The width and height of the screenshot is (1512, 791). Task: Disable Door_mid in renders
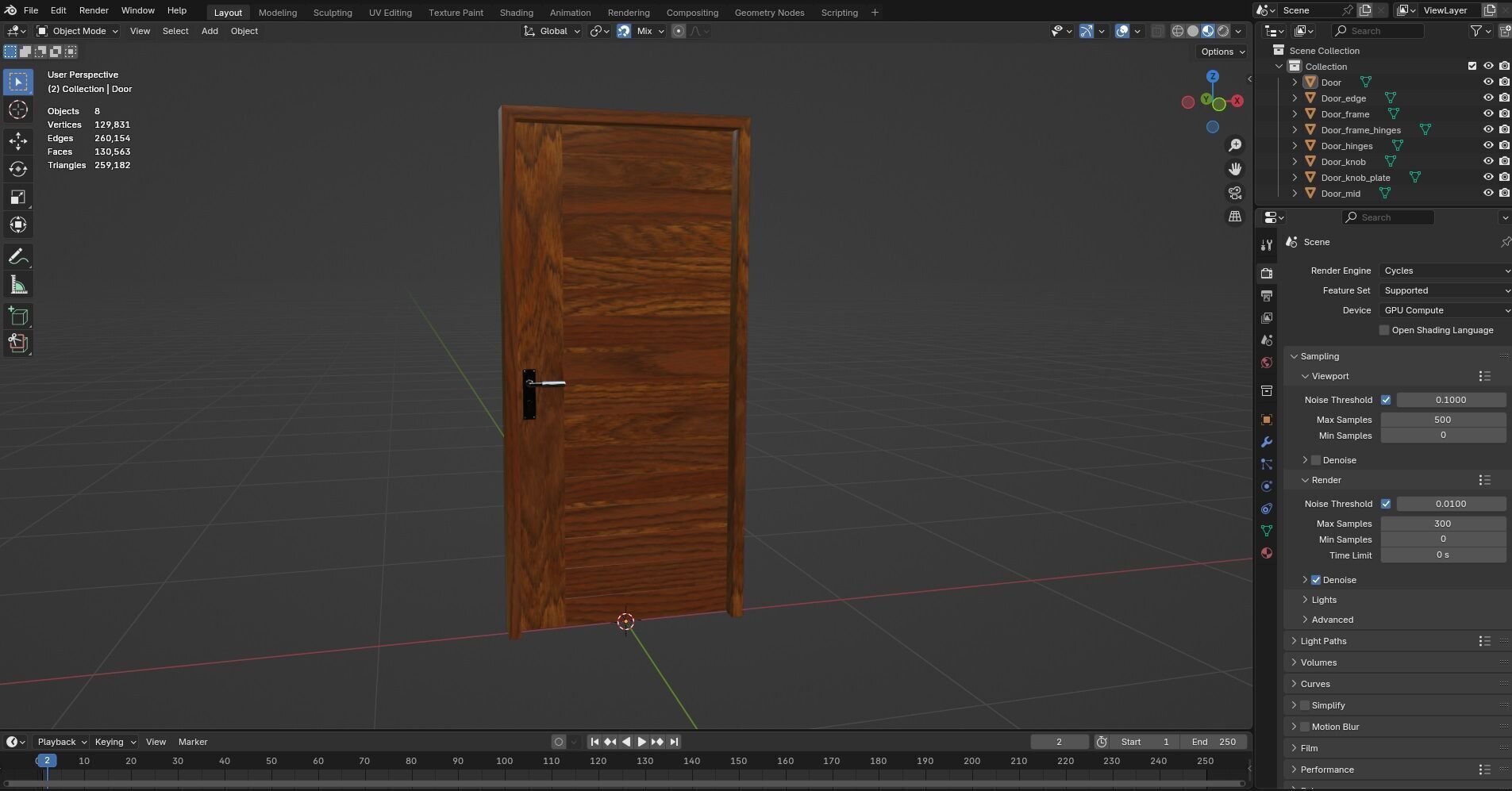[1504, 193]
